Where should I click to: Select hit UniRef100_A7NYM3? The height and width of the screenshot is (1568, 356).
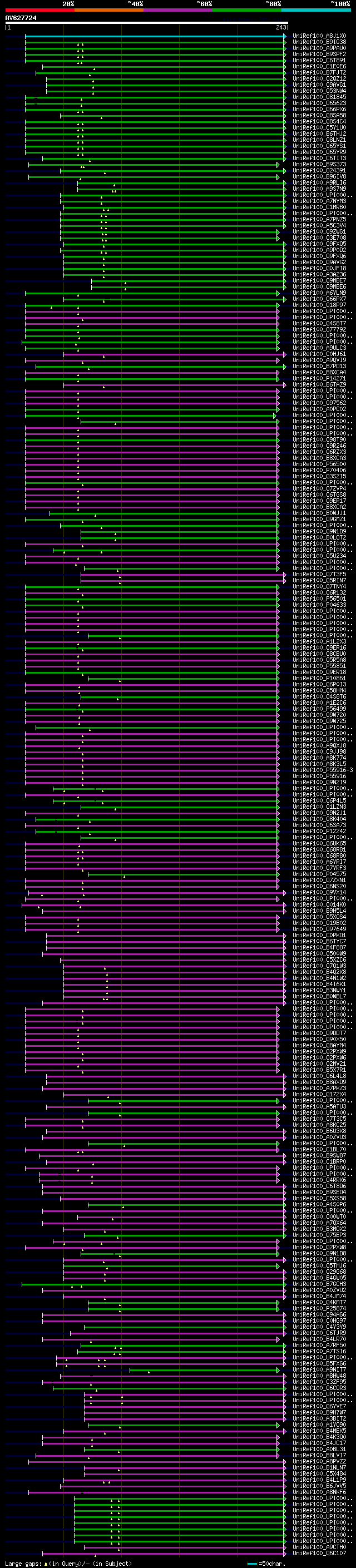pos(319,201)
